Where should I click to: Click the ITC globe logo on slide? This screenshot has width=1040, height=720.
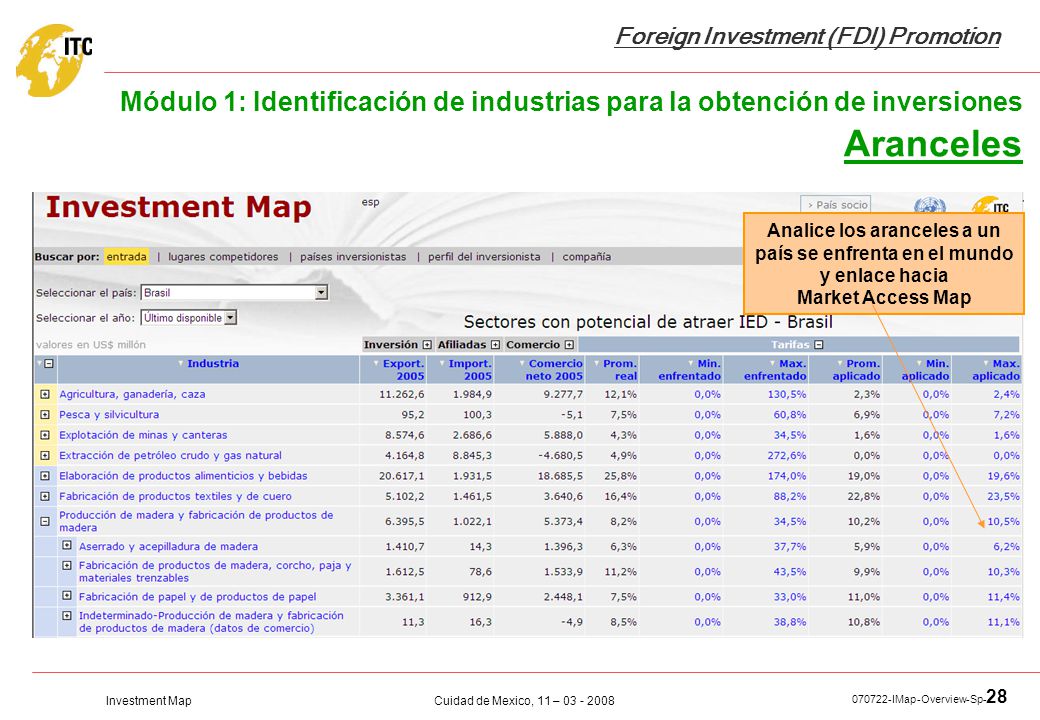point(54,60)
